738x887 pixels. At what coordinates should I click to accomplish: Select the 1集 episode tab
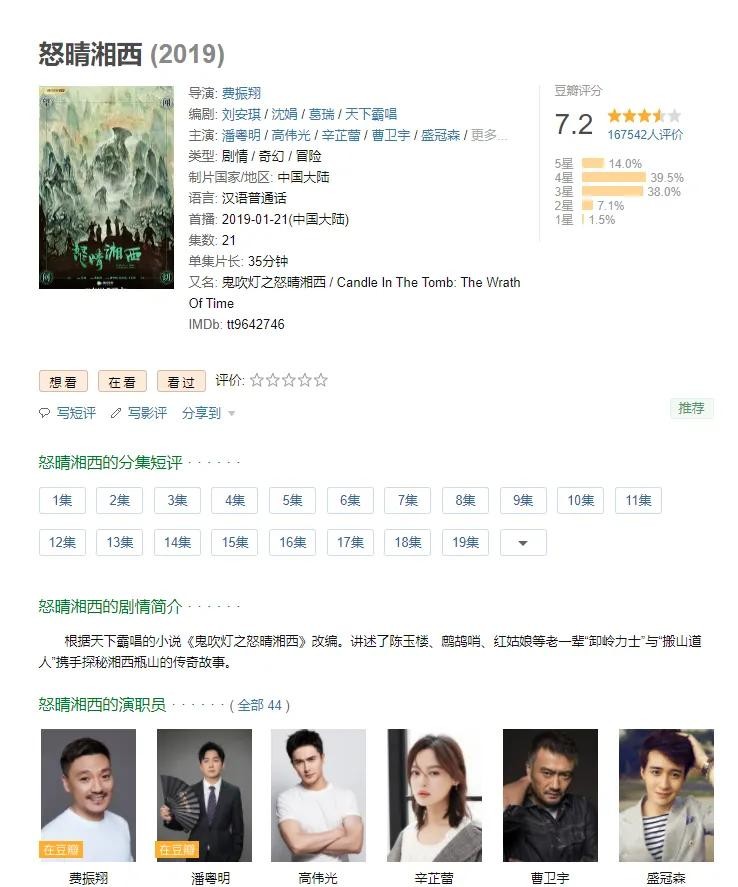[x=62, y=501]
